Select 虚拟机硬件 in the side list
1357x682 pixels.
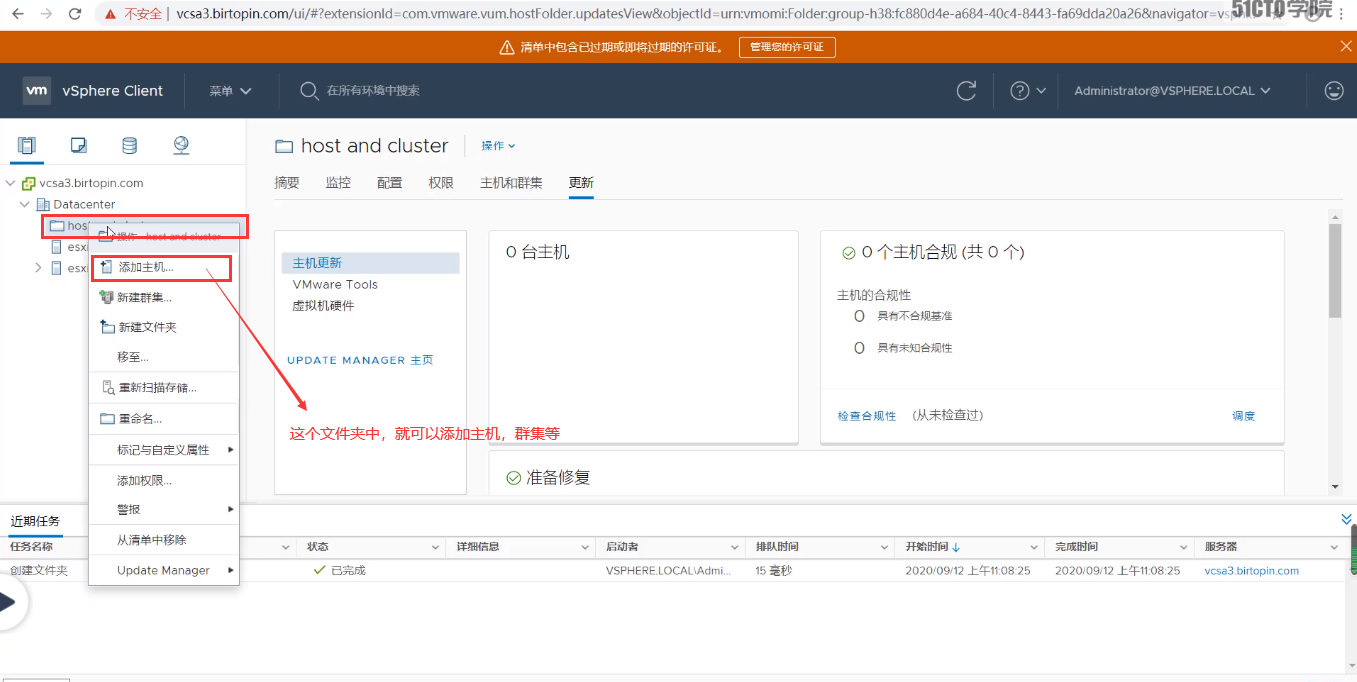[323, 306]
